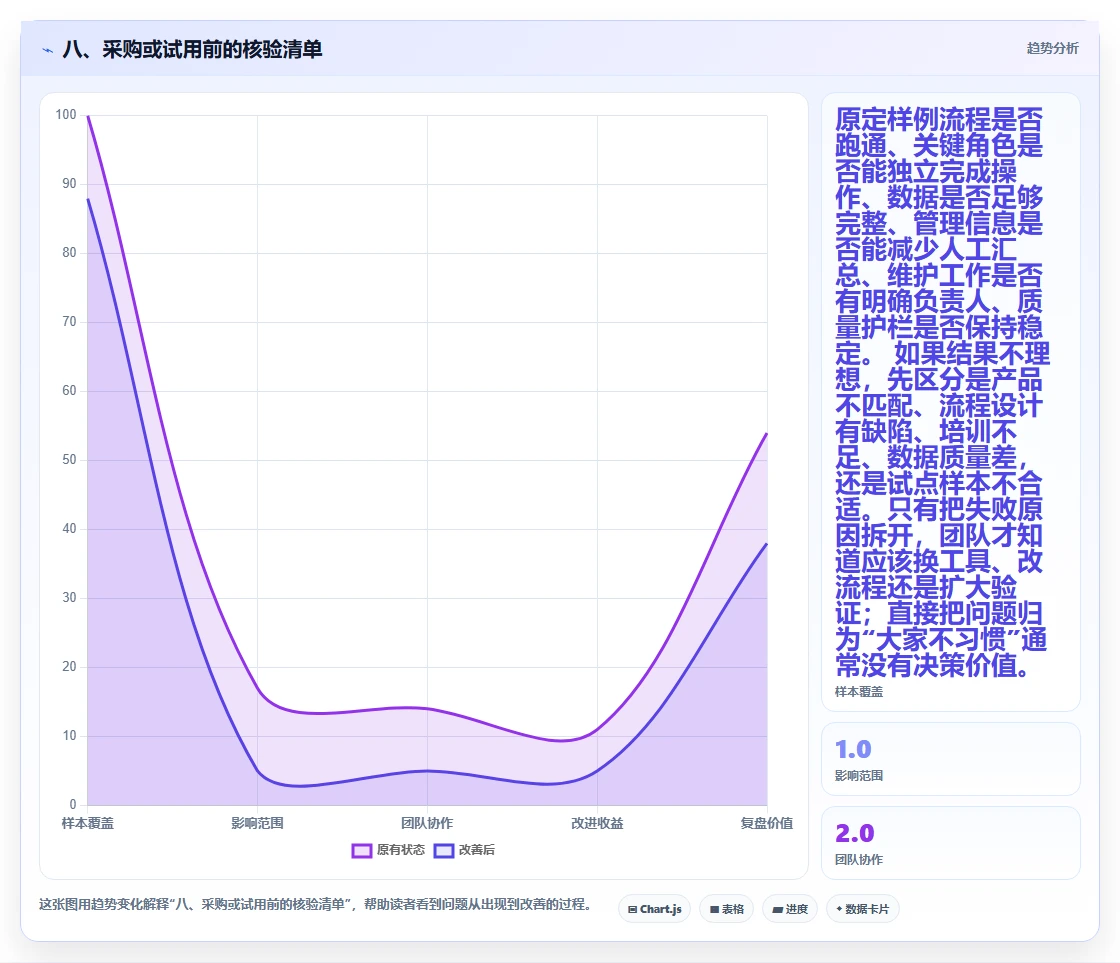Toggle the 改善后 legend entry
The width and height of the screenshot is (1120, 963).
[x=464, y=850]
